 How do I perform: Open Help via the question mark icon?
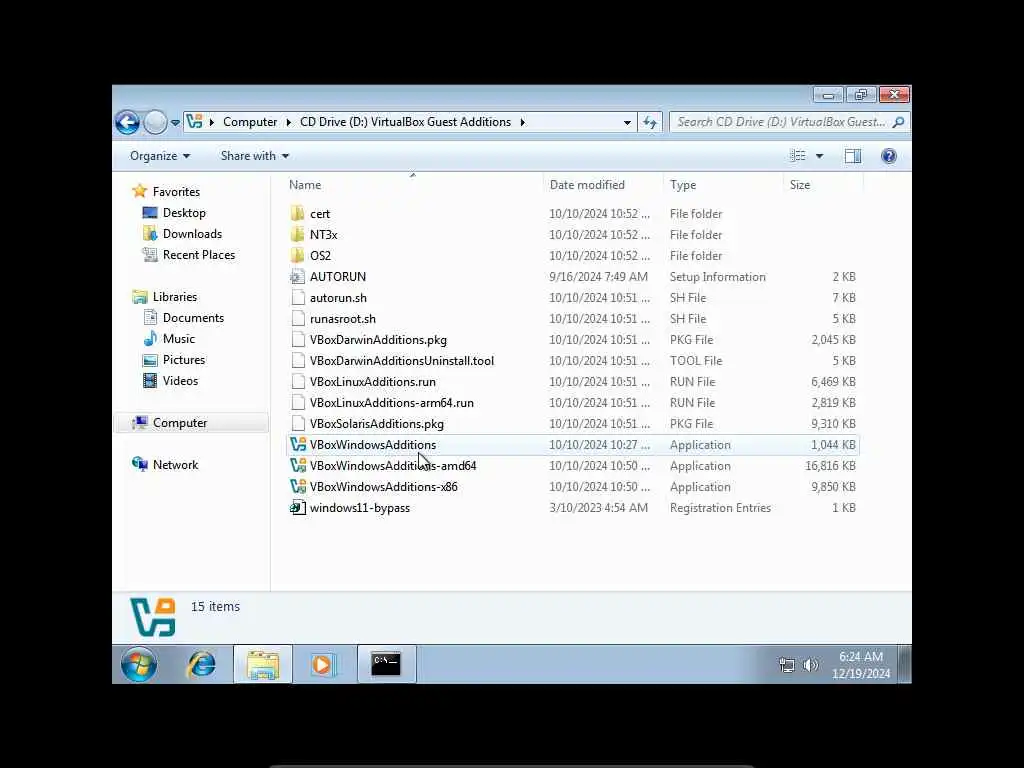[x=889, y=155]
